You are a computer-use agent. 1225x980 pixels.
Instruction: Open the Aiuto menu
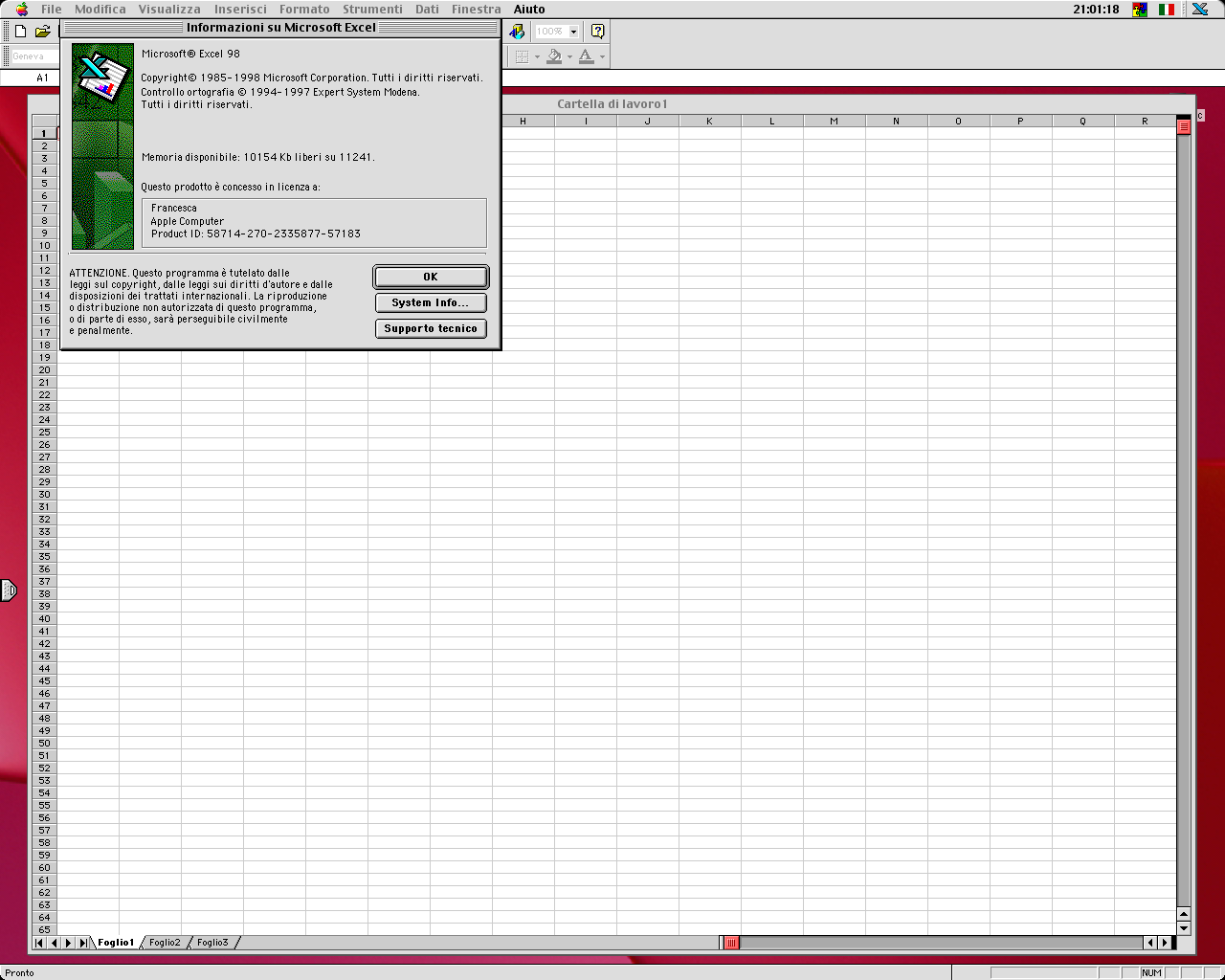point(529,9)
